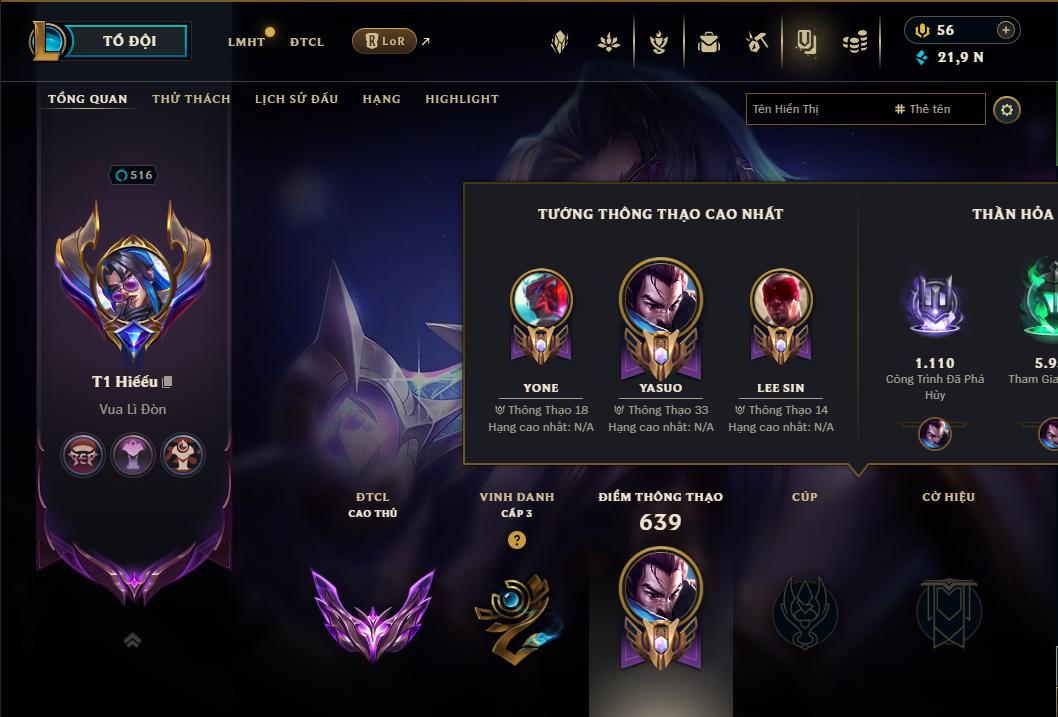Select the Yasuo mastery champion portrait
This screenshot has height=717, width=1058.
pyautogui.click(x=661, y=299)
